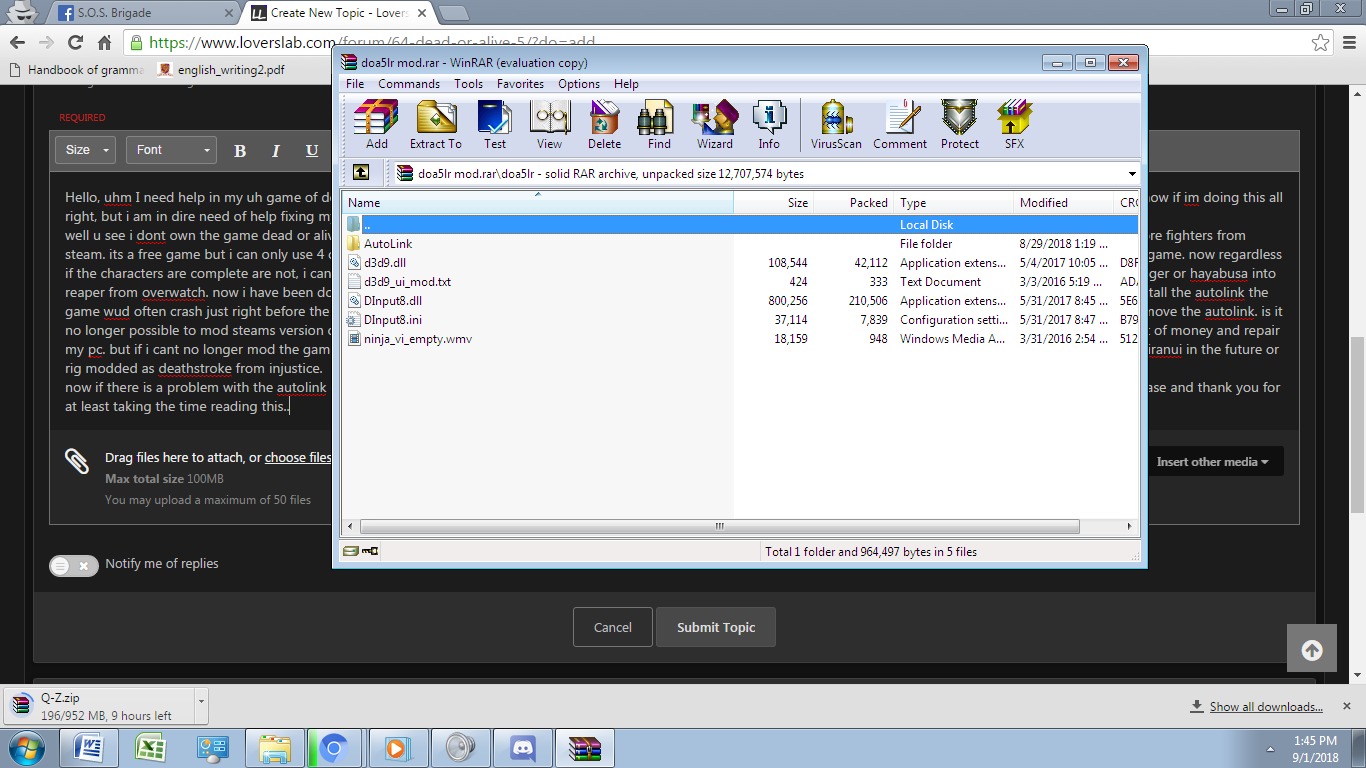Toggle underline formatting in forum editor
This screenshot has width=1366, height=768.
[312, 151]
